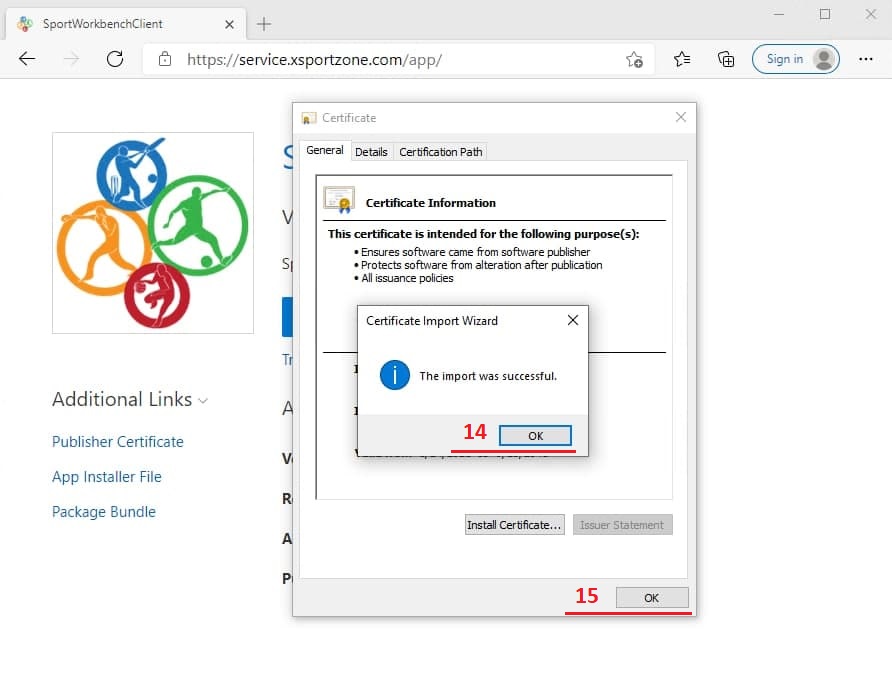The height and width of the screenshot is (684, 892).
Task: Close the SportWorkbenchClient browser tab
Action: pos(227,23)
